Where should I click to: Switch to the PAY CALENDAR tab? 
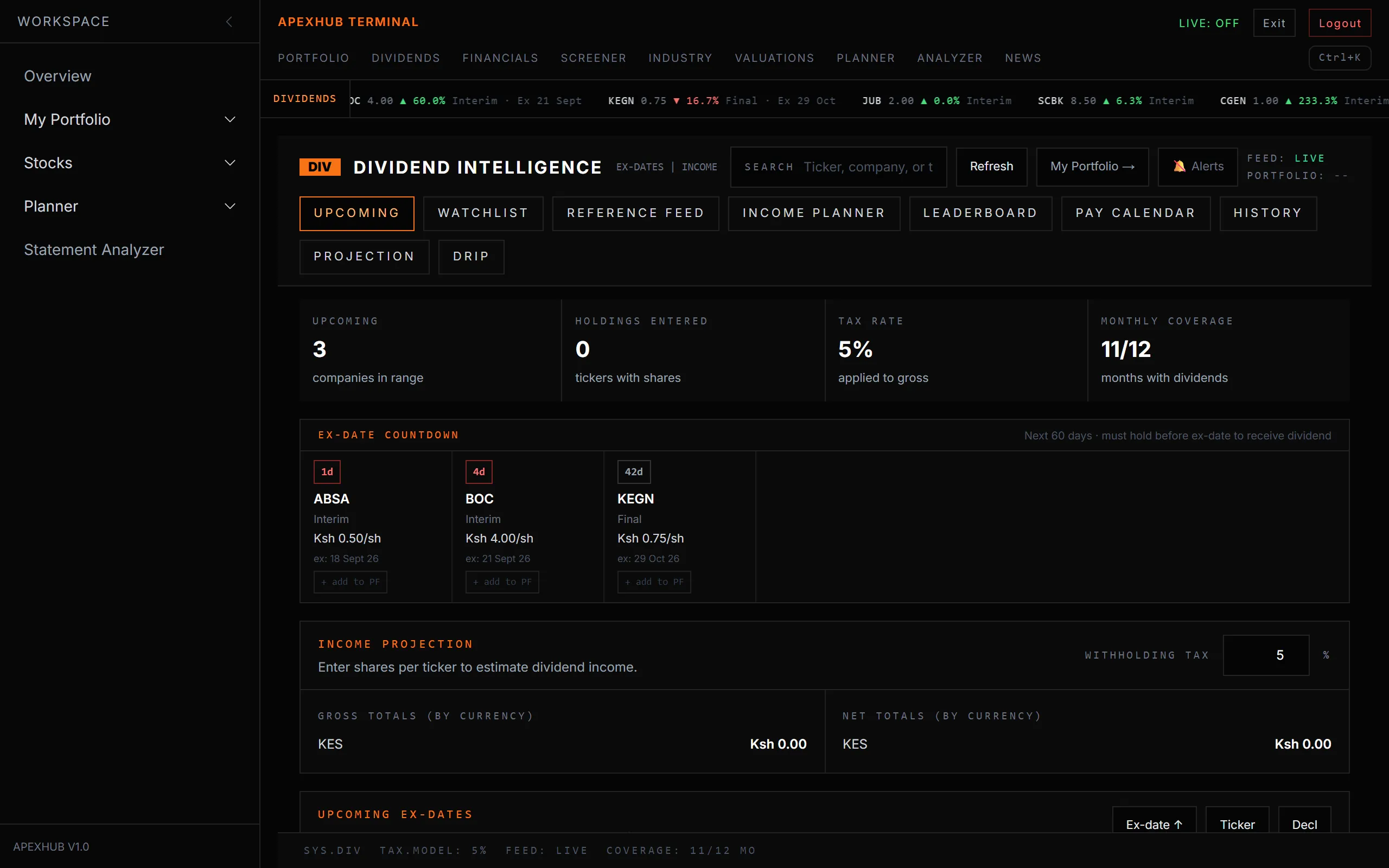point(1135,213)
